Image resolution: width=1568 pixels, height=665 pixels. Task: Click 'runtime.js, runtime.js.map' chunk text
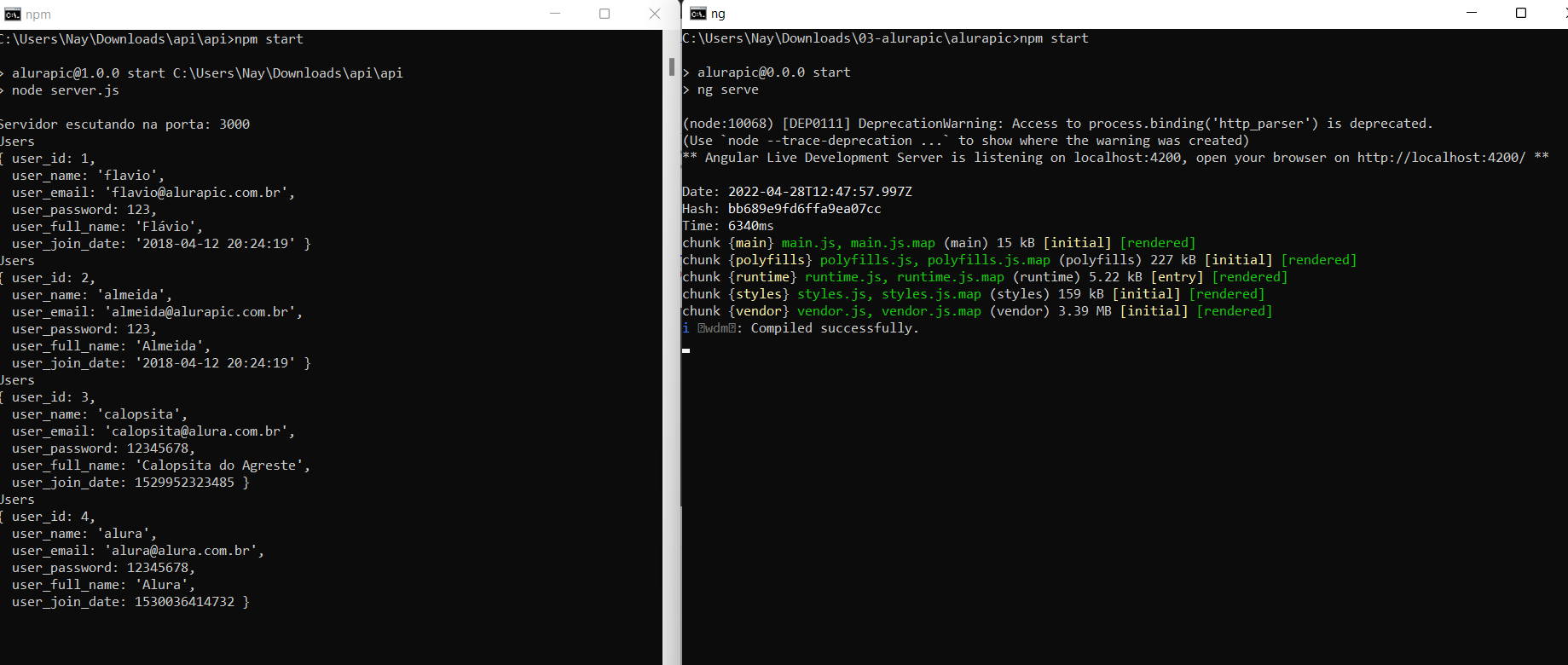pos(905,277)
